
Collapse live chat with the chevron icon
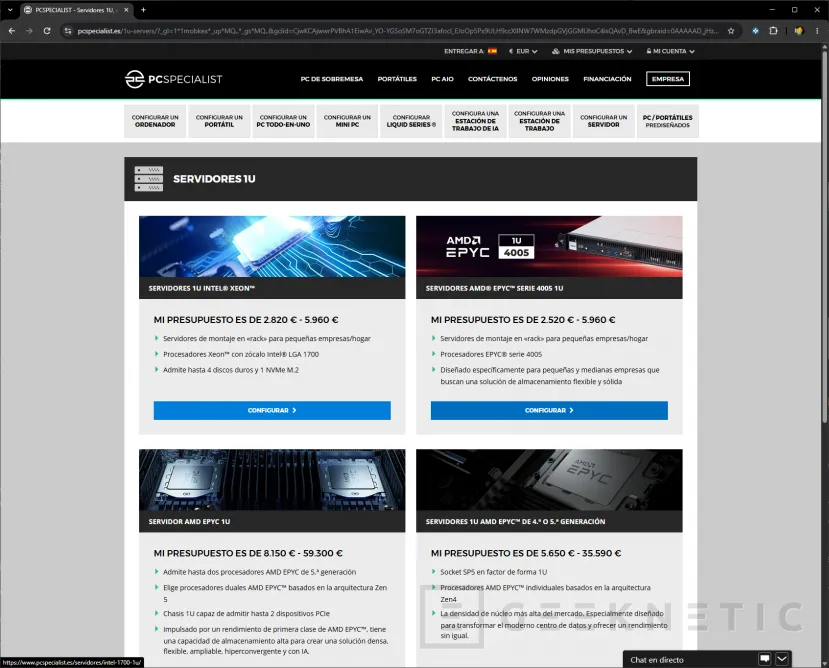coord(782,659)
